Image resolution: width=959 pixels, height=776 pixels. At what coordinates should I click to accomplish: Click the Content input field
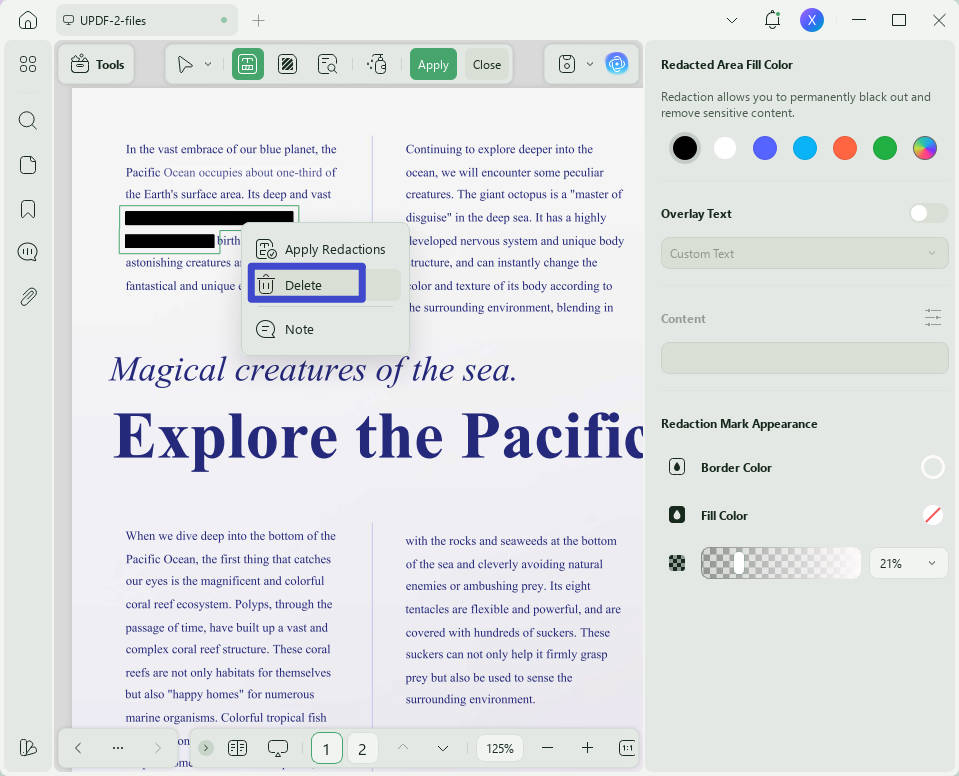(804, 358)
